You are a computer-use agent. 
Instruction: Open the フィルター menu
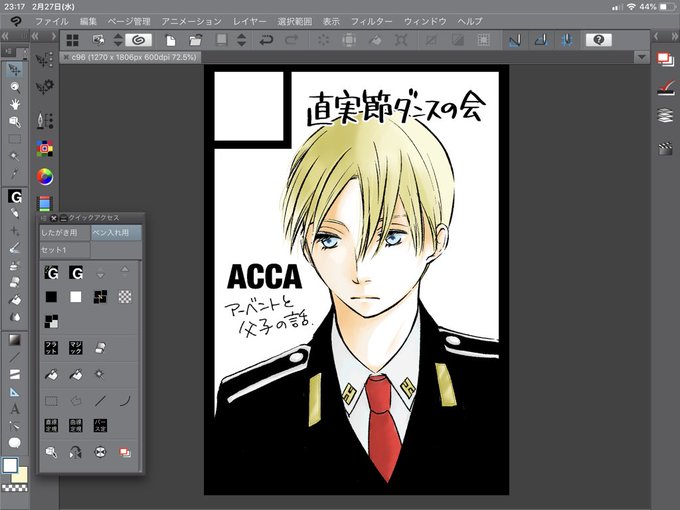371,21
